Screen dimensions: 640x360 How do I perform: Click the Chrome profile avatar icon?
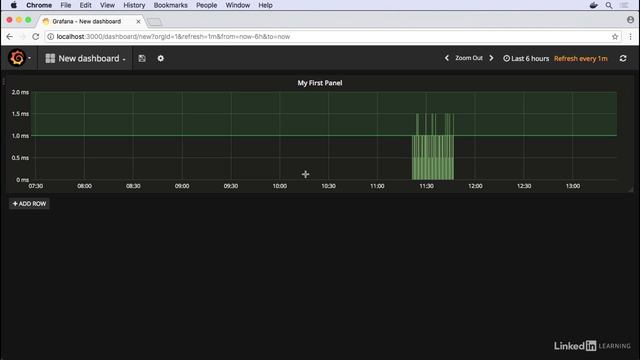[630, 20]
